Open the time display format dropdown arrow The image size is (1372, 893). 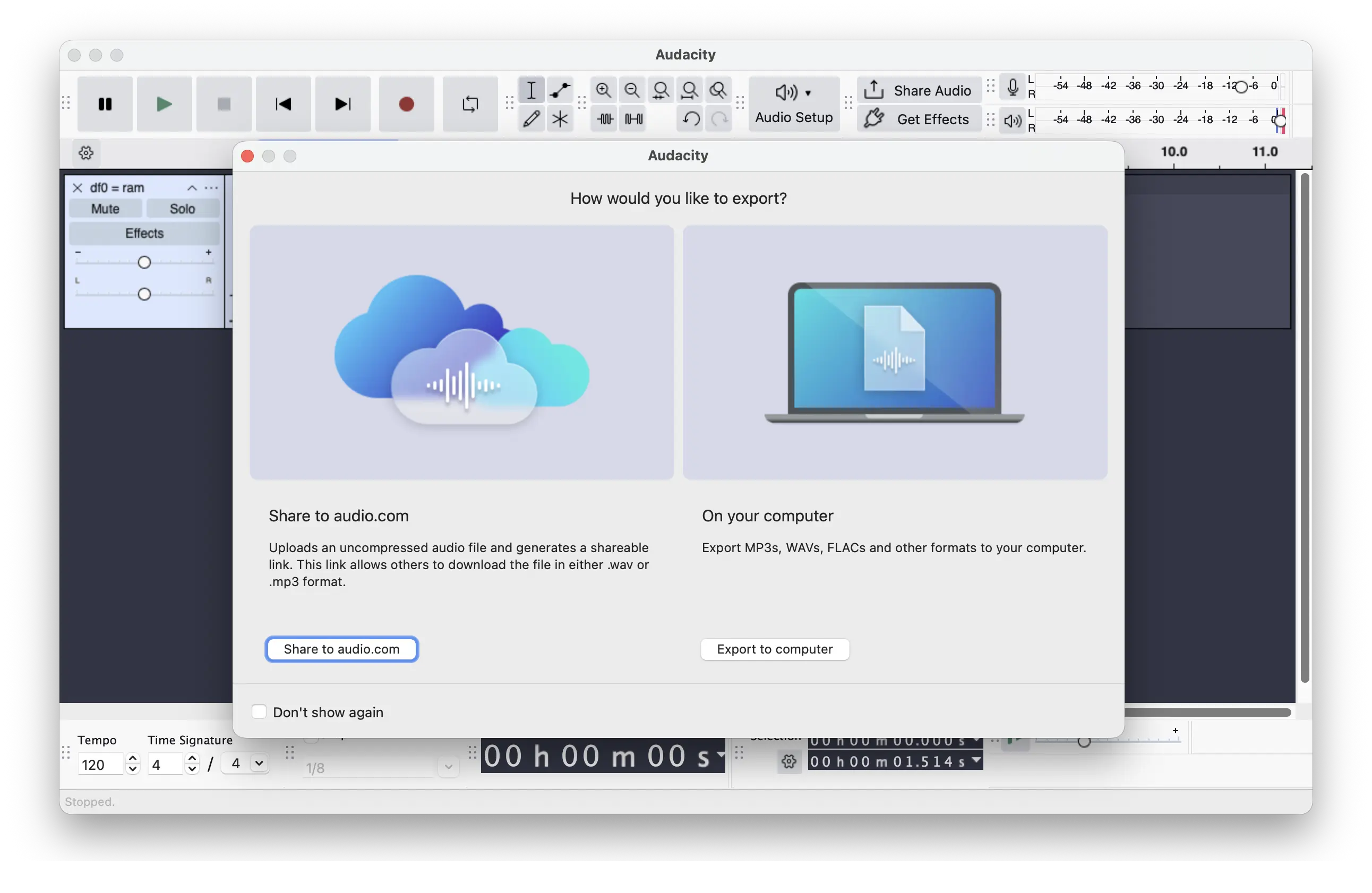coord(720,754)
